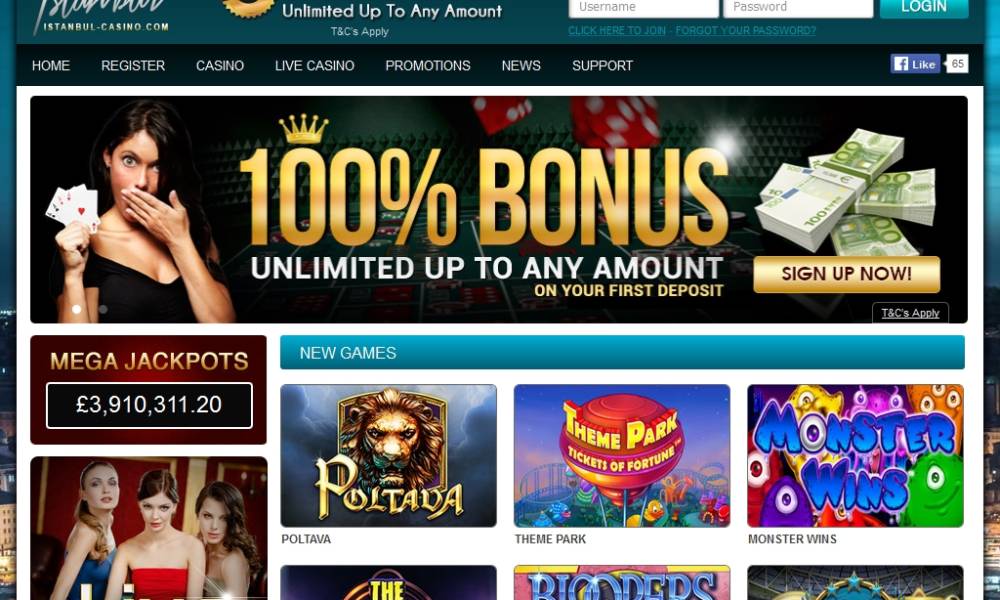This screenshot has width=1000, height=600.
Task: Select the second banner carousel dot
Action: [103, 309]
